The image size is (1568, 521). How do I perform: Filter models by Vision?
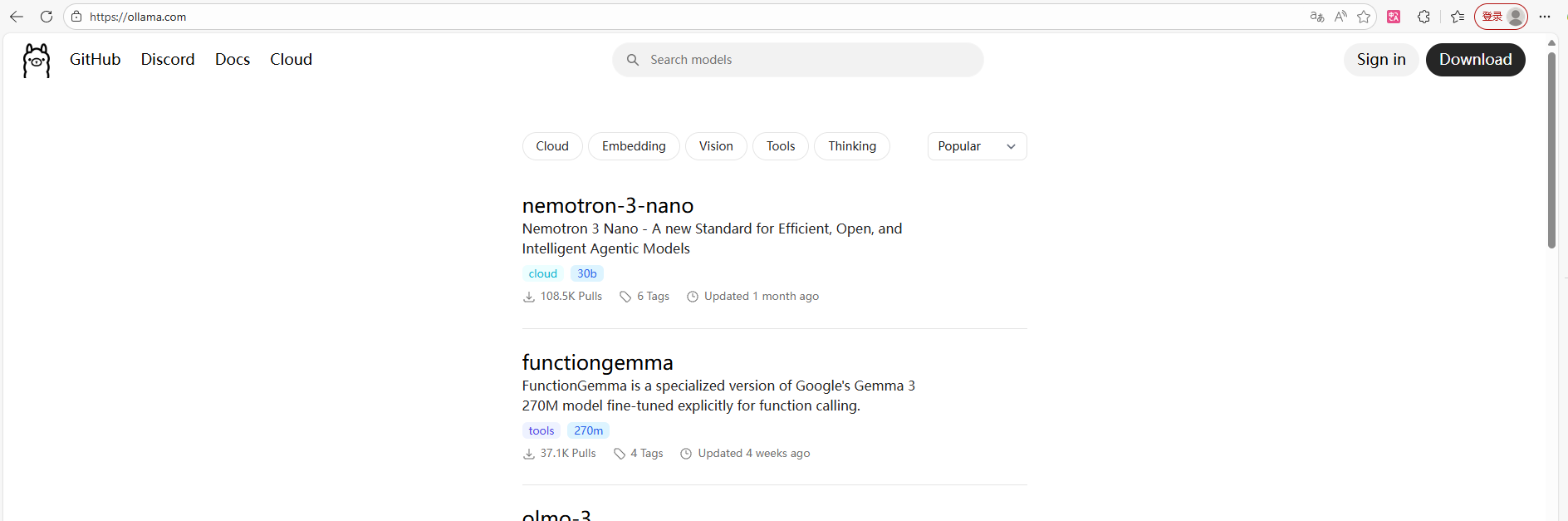[716, 146]
